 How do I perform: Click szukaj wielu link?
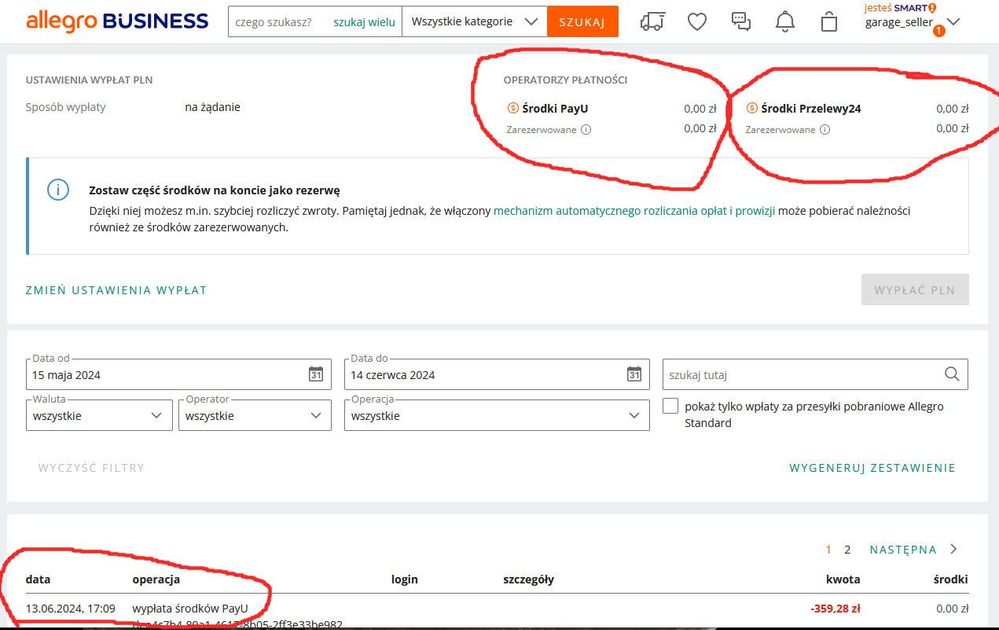tap(364, 22)
